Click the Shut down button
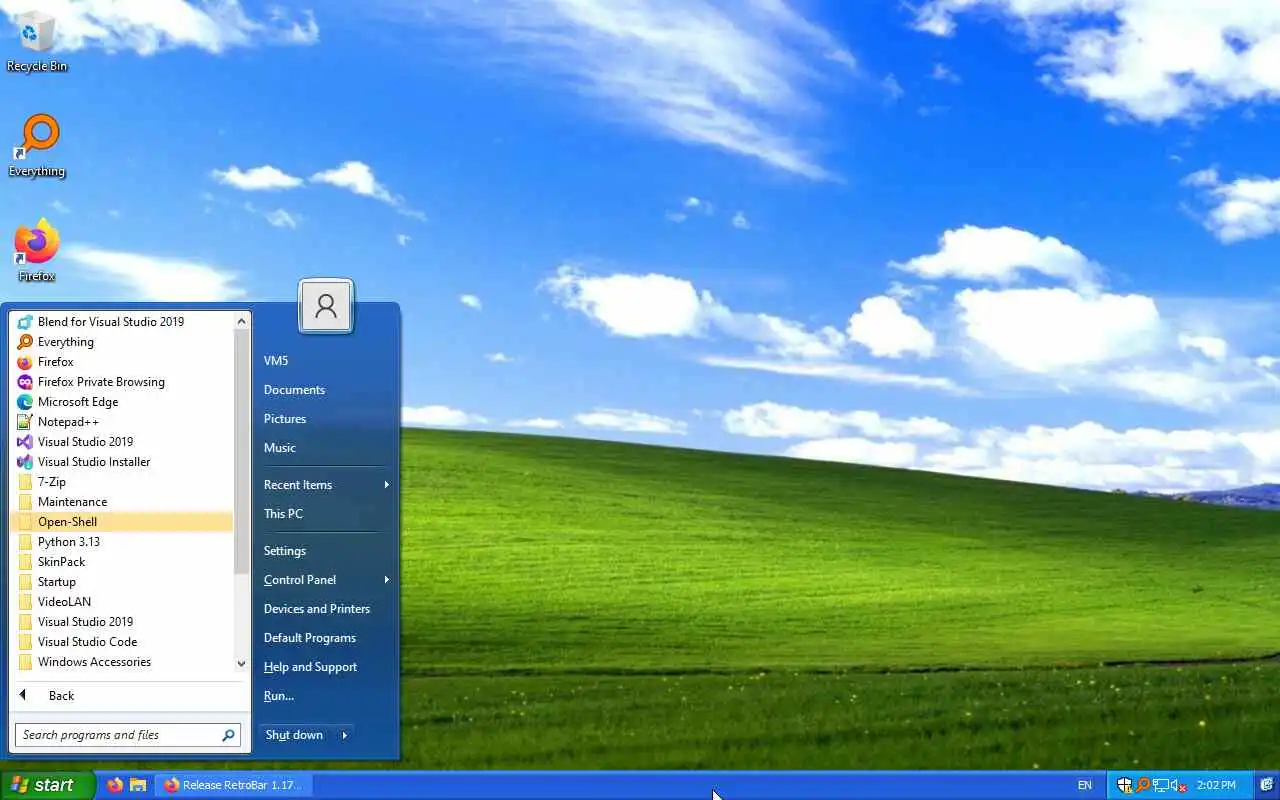The height and width of the screenshot is (800, 1280). pyautogui.click(x=296, y=735)
